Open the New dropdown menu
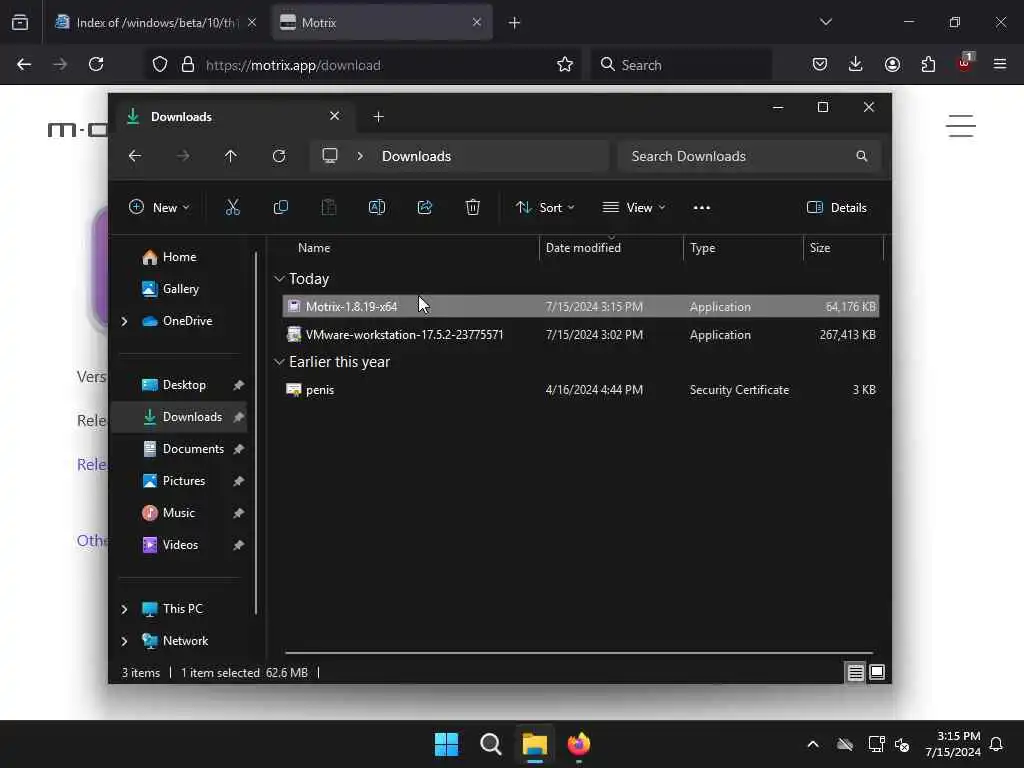 [x=159, y=208]
